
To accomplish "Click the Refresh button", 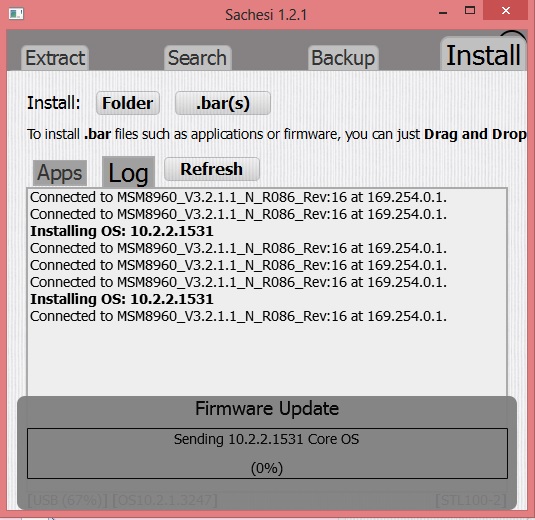I will [x=212, y=169].
